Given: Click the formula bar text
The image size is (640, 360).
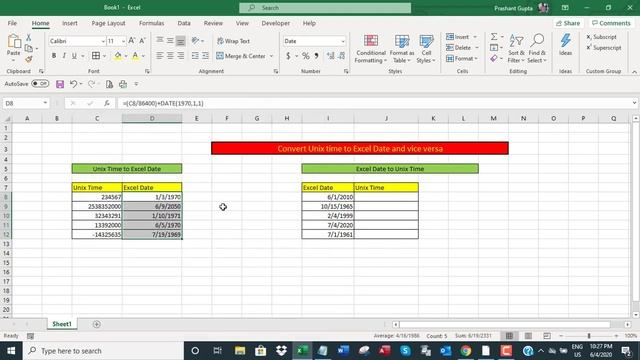Looking at the screenshot, I should pos(163,103).
